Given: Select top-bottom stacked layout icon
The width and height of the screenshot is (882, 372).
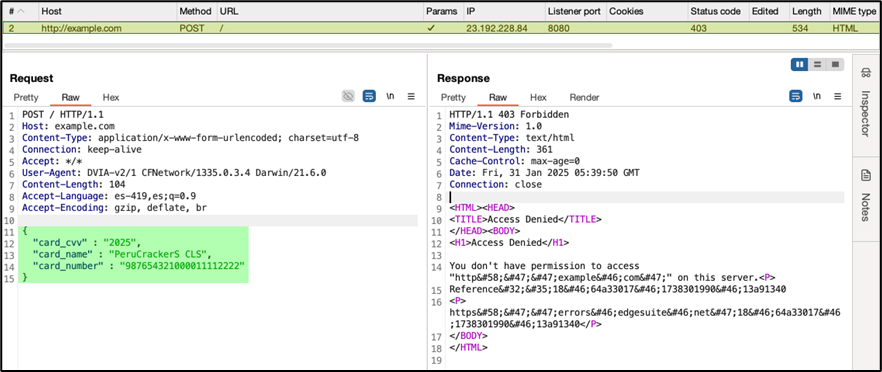Looking at the screenshot, I should click(x=818, y=65).
